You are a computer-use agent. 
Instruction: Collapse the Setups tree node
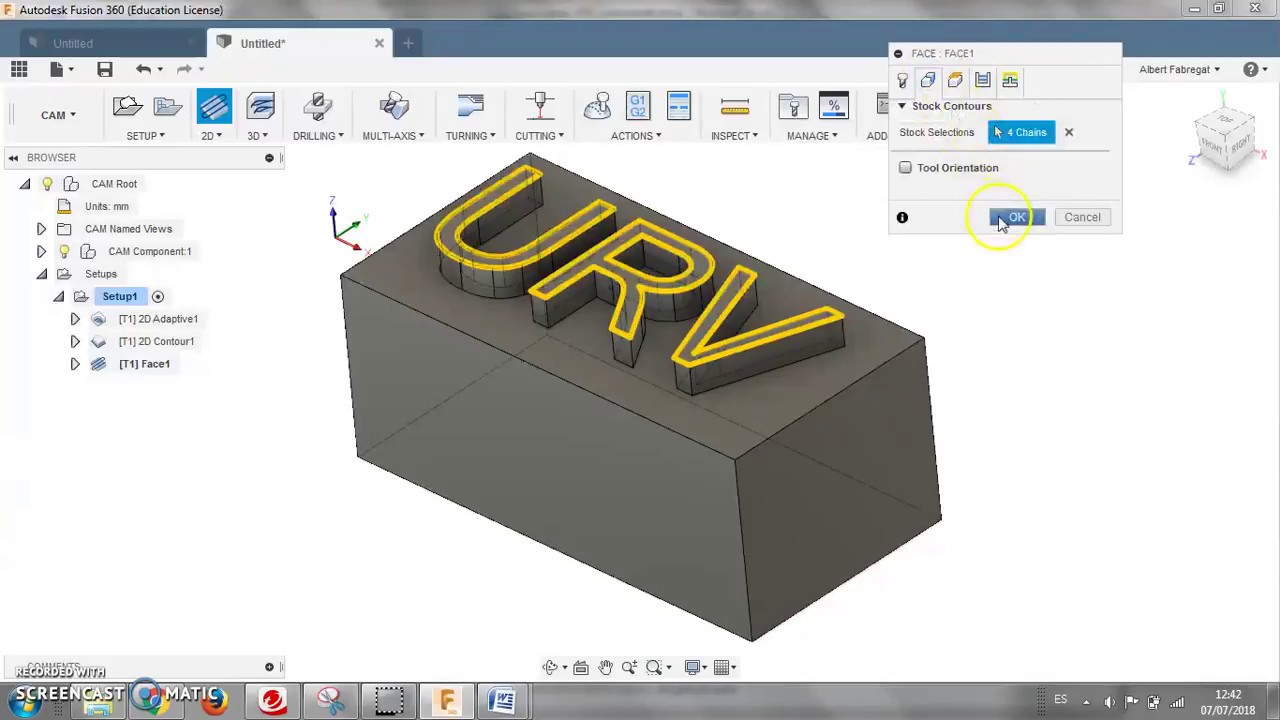coord(41,274)
